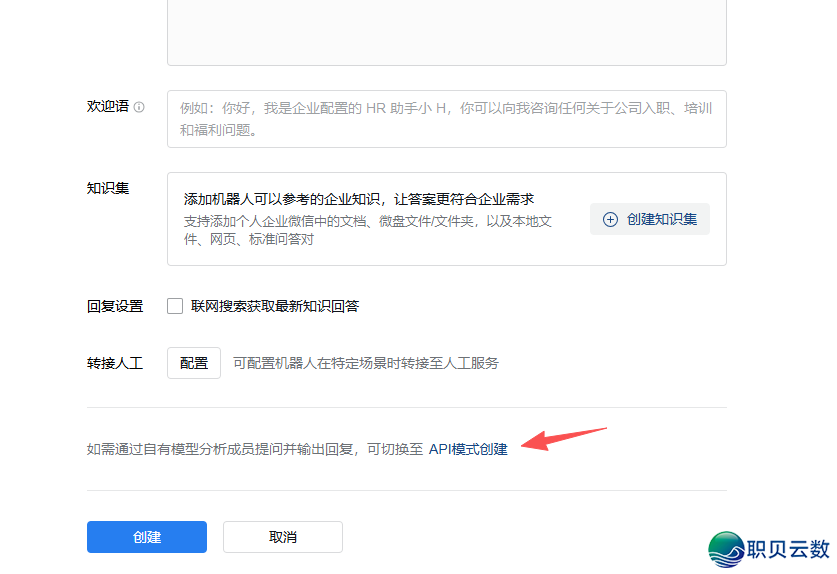The width and height of the screenshot is (837, 574).
Task: Click the 支持添加个人企业微信中的文档 description text
Action: (368, 230)
